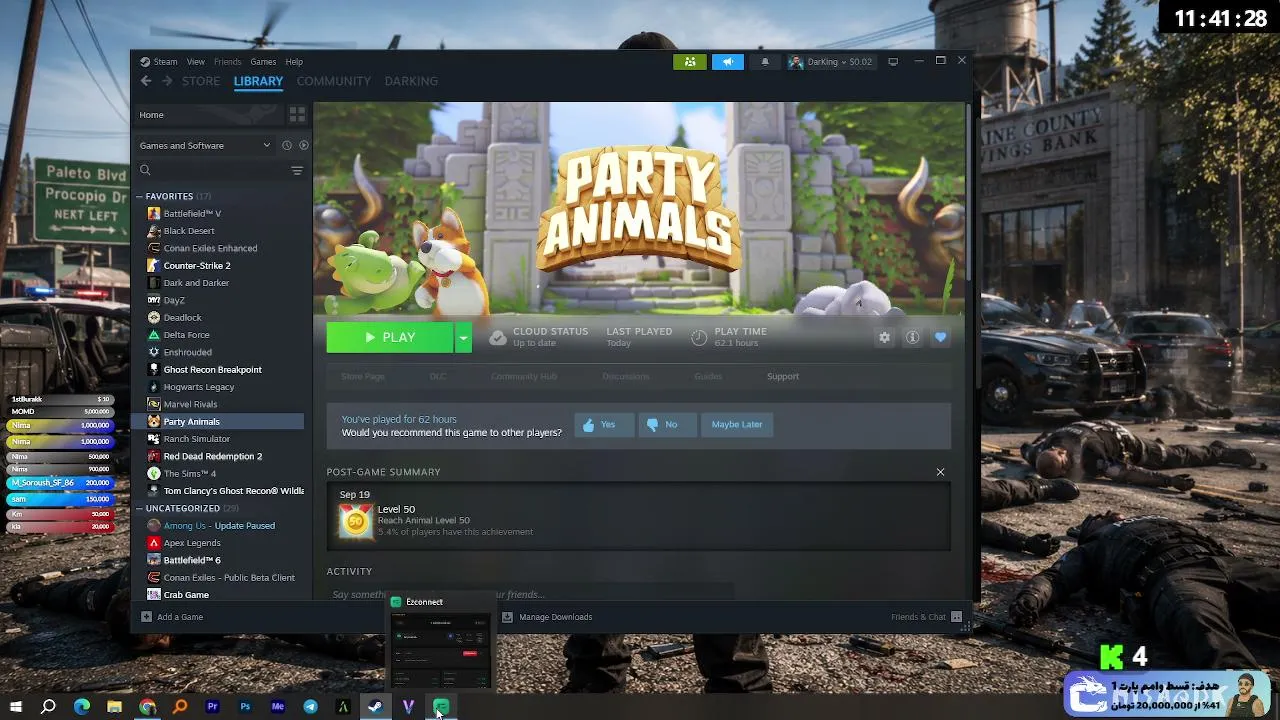Show recent games via clock icon
The height and width of the screenshot is (720, 1280).
[x=286, y=145]
